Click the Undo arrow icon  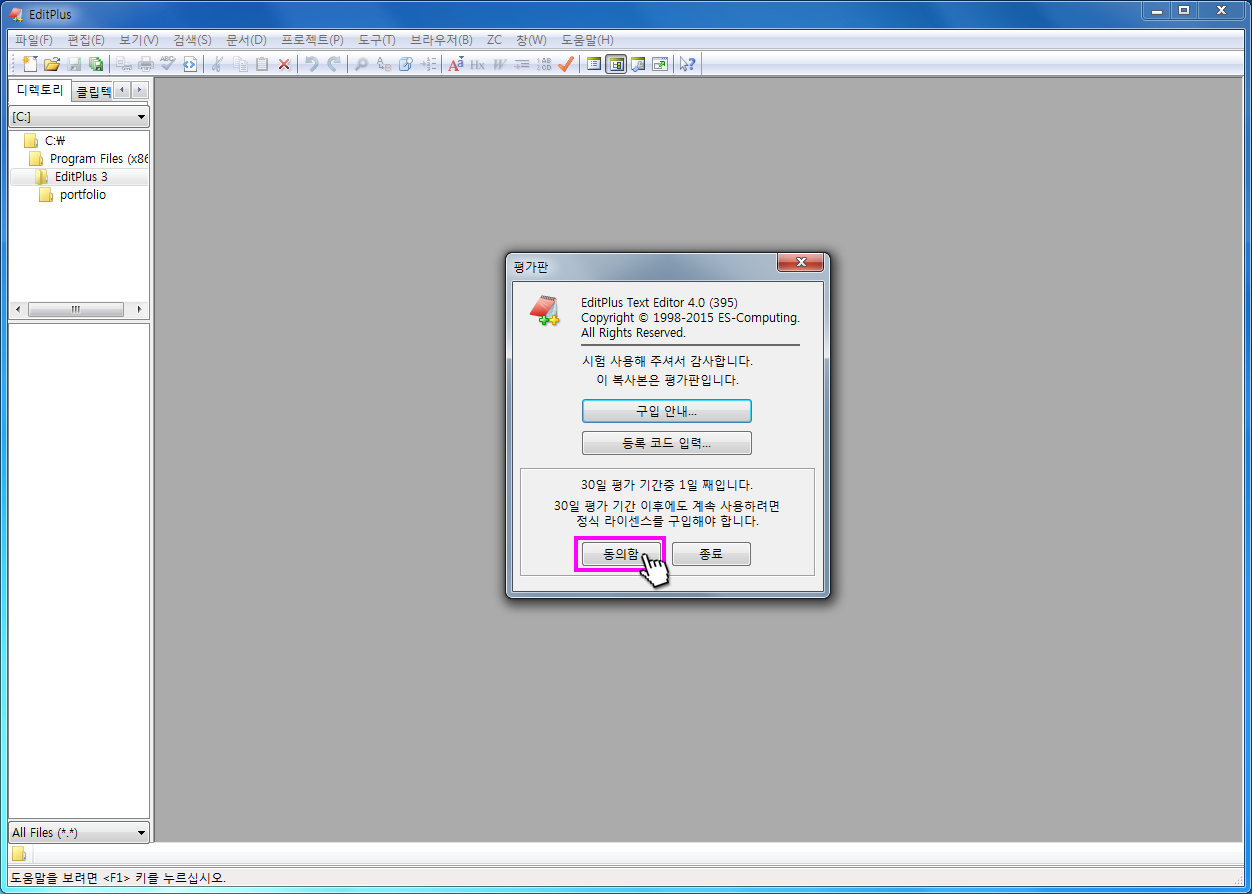(x=312, y=64)
